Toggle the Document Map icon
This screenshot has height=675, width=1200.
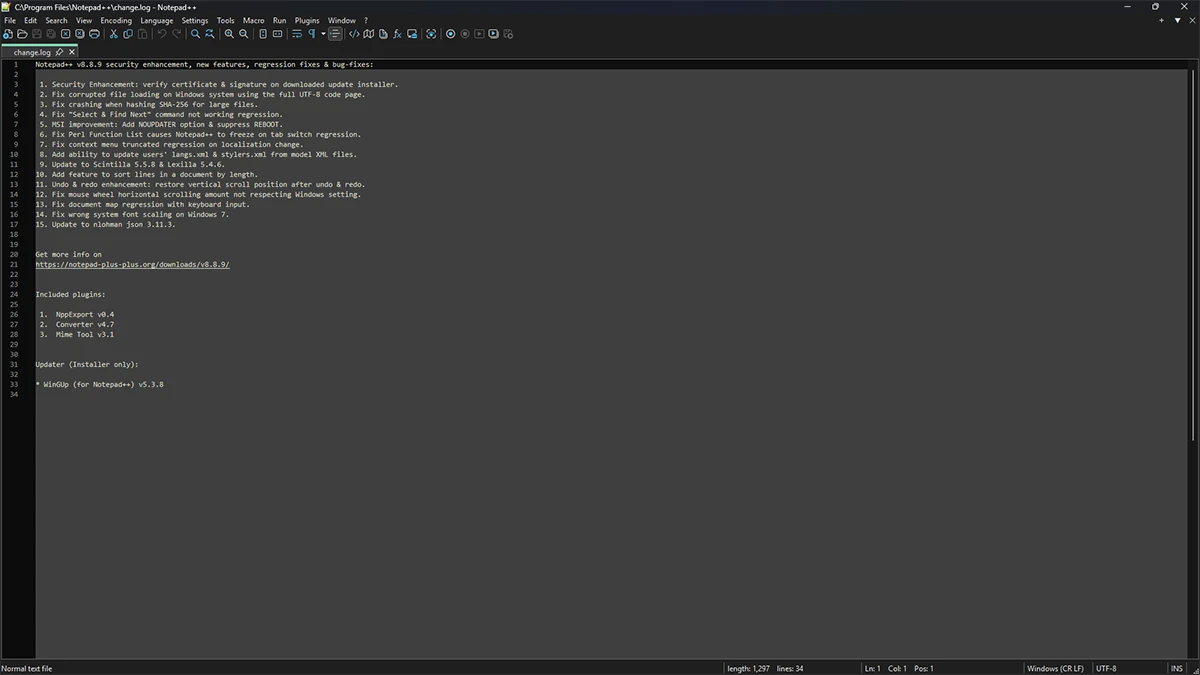(368, 34)
